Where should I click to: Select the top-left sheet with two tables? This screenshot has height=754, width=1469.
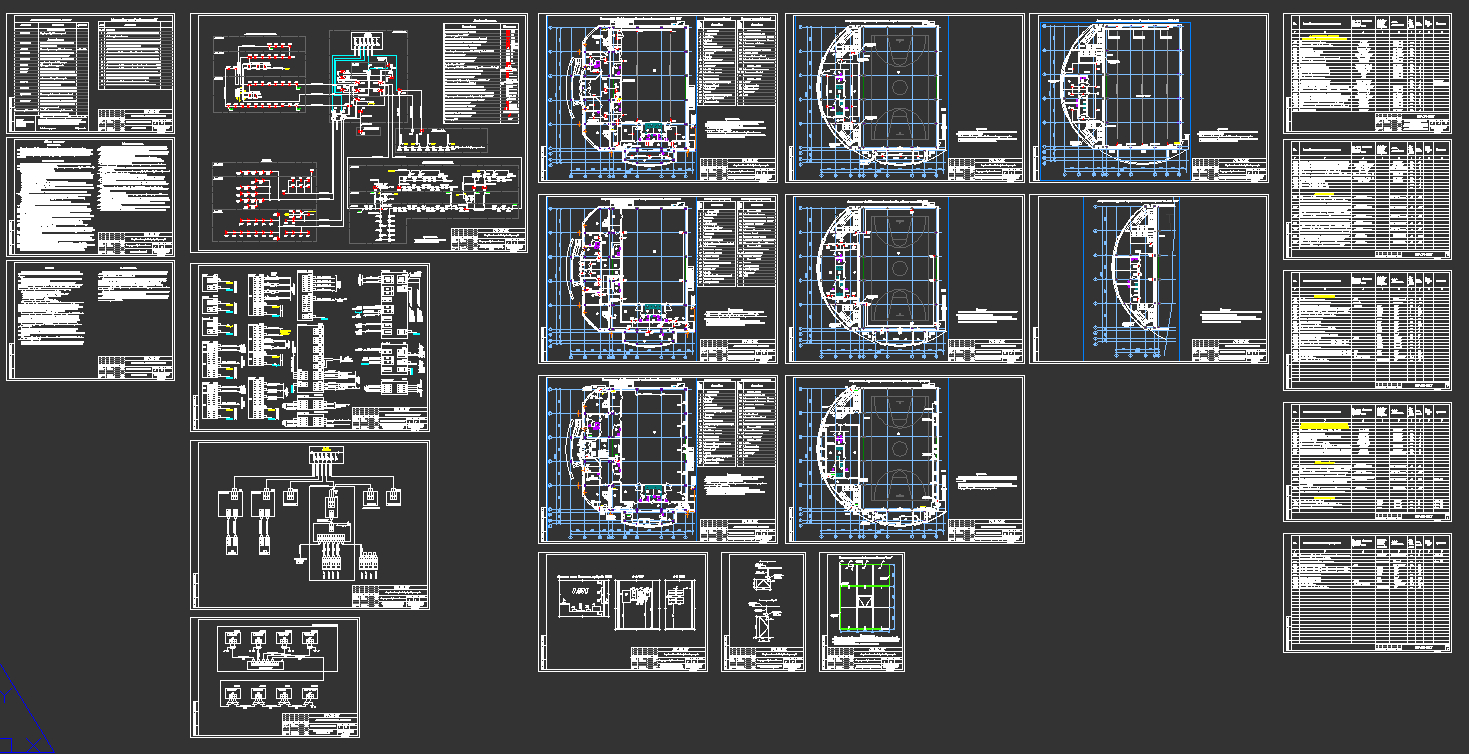[91, 73]
